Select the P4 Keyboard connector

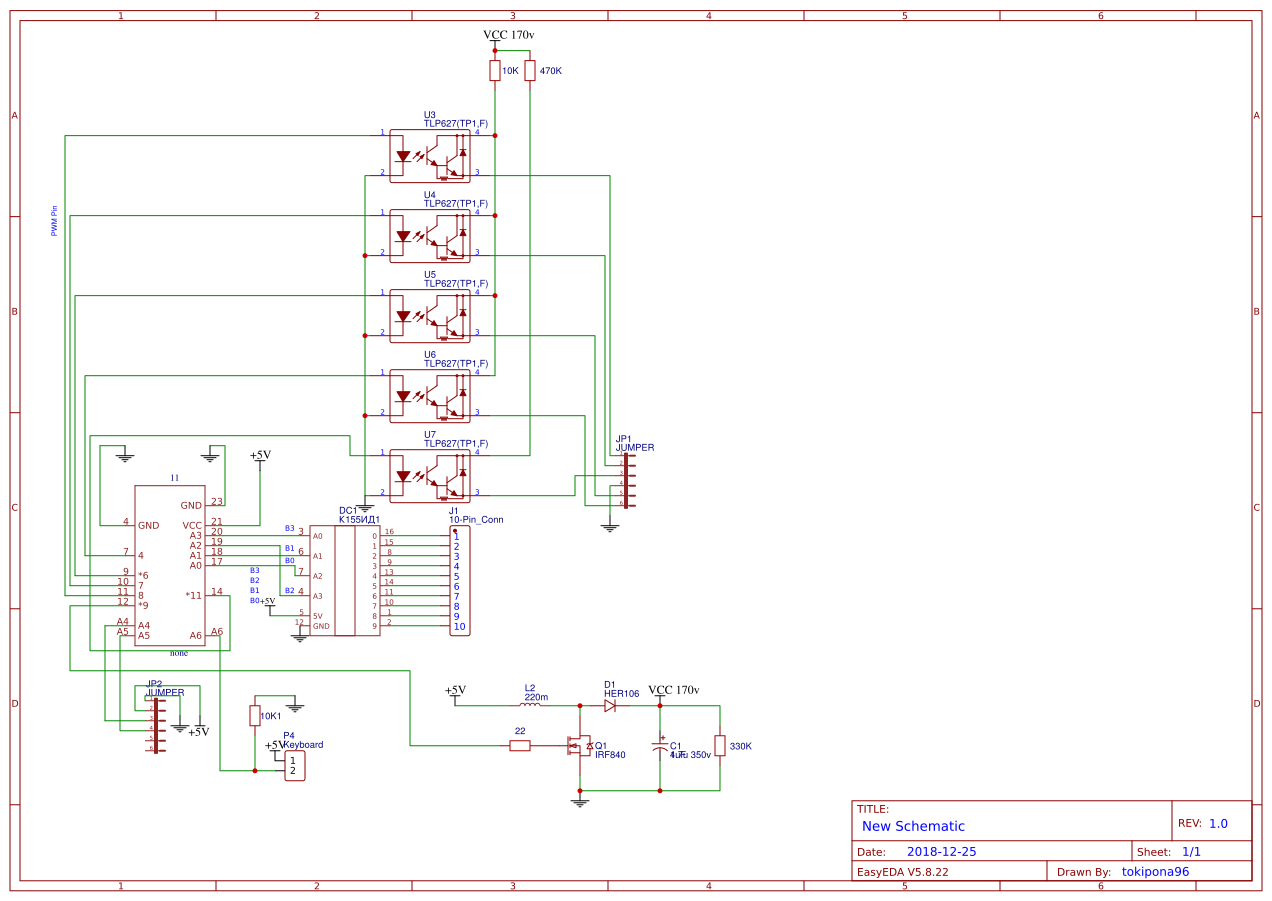tap(294, 766)
